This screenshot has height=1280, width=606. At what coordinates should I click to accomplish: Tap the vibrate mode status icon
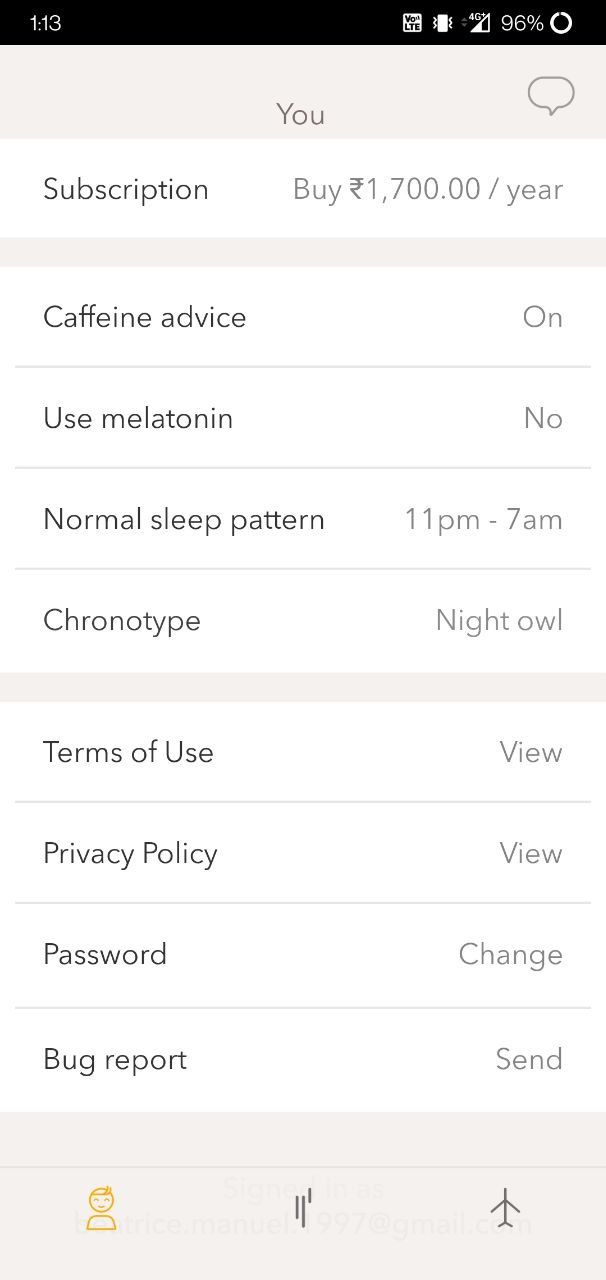(x=443, y=22)
